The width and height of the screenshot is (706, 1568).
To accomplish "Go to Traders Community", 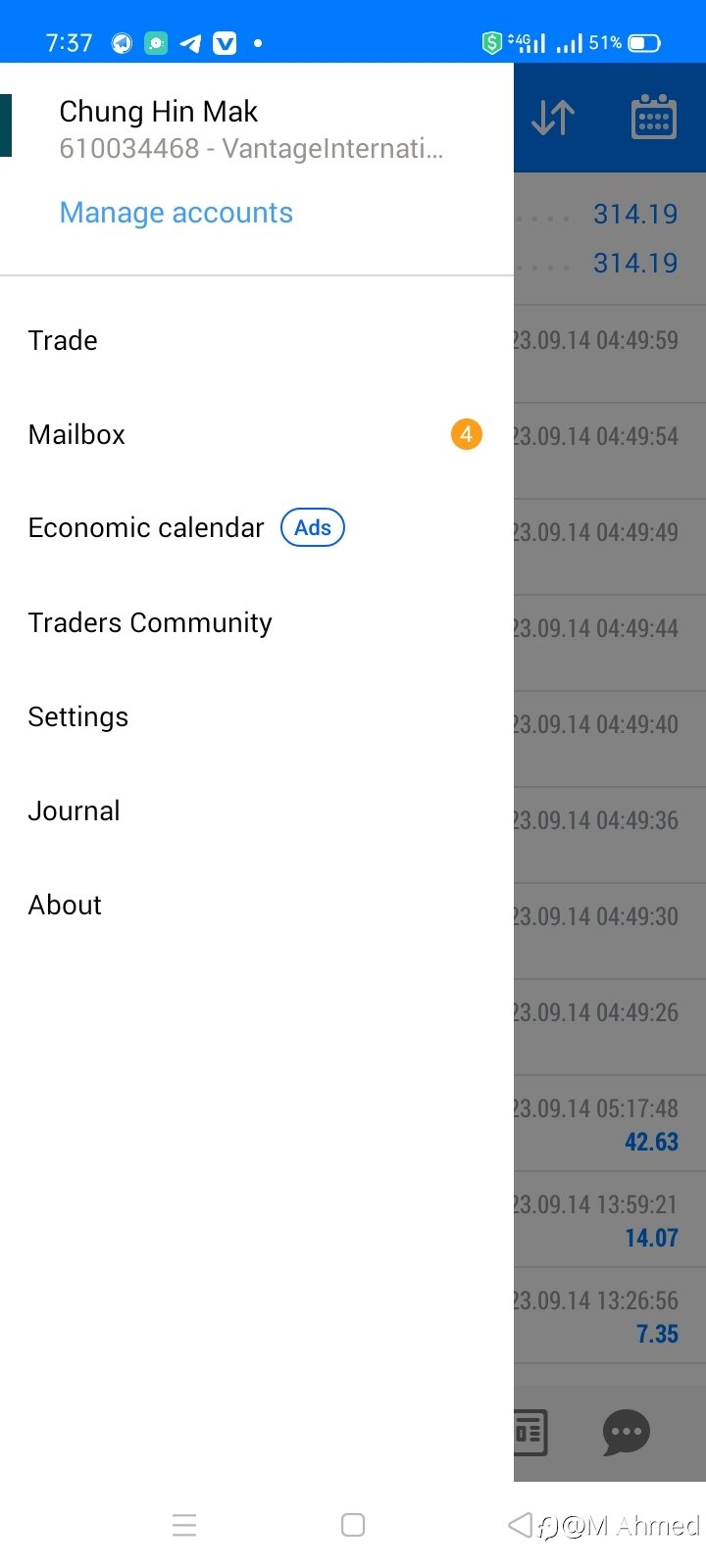I will [x=257, y=622].
